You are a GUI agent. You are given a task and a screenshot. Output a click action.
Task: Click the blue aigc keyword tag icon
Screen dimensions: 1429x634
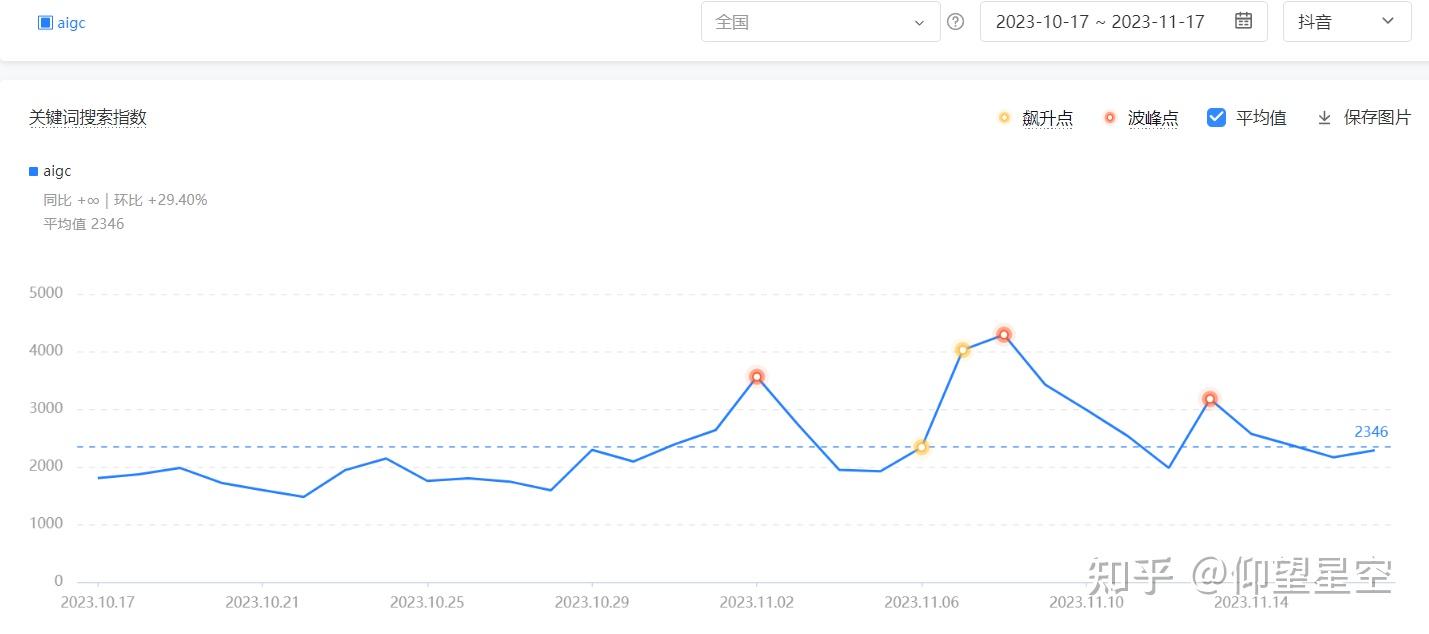click(x=45, y=23)
